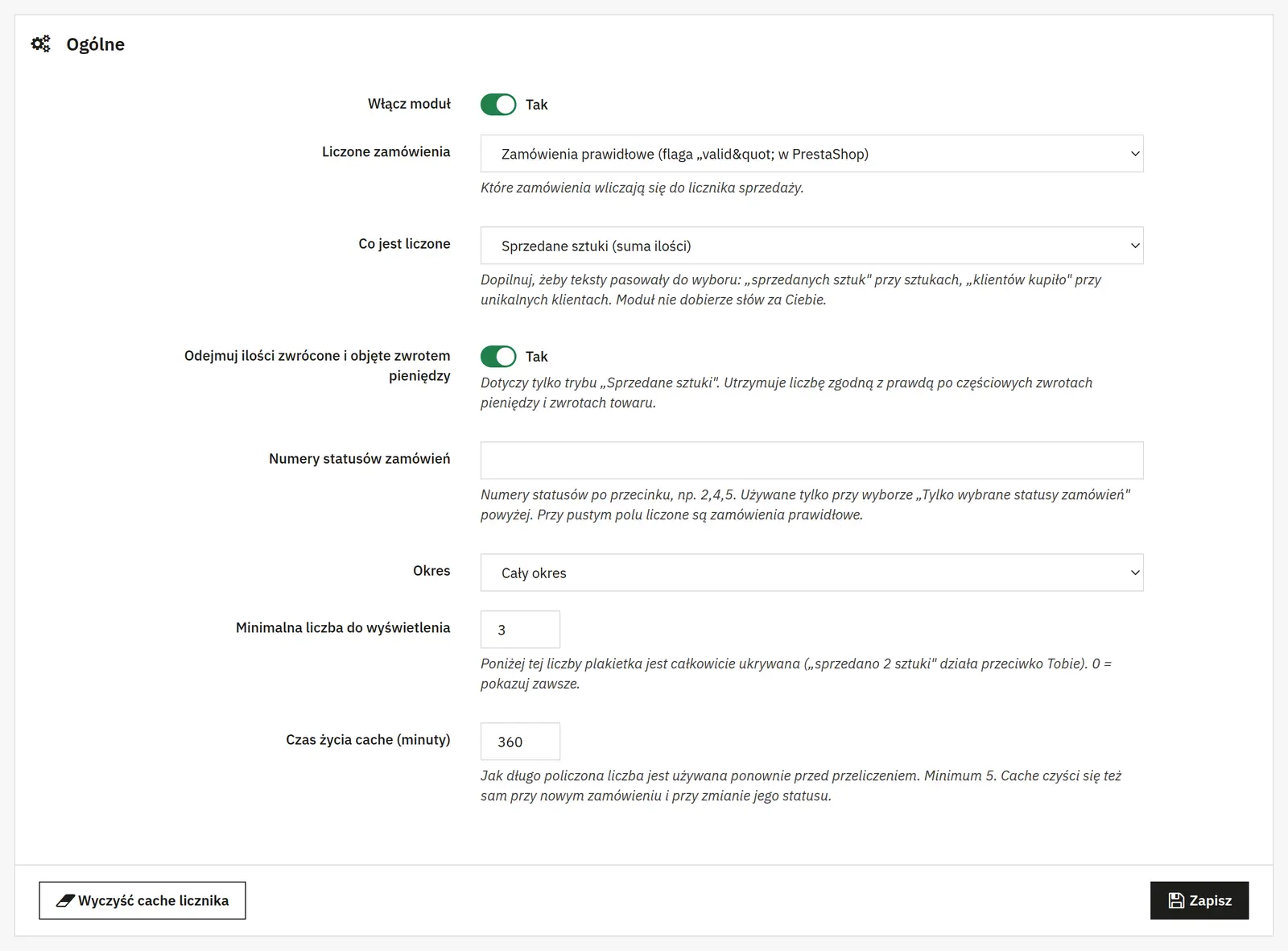This screenshot has height=951, width=1288.
Task: Click the Minimalna liczba do wyświetlenia field
Action: [520, 630]
